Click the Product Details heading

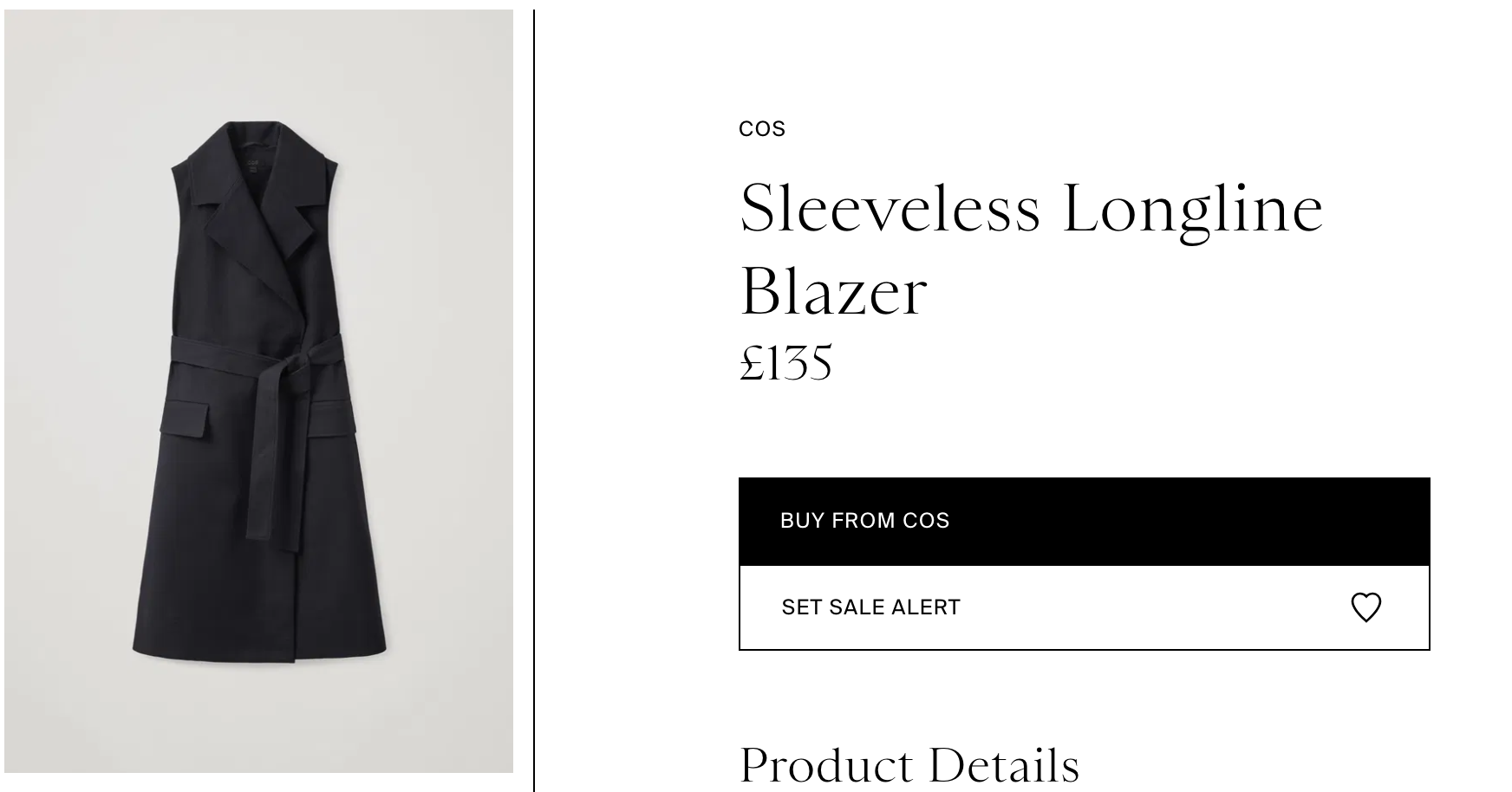coord(909,765)
